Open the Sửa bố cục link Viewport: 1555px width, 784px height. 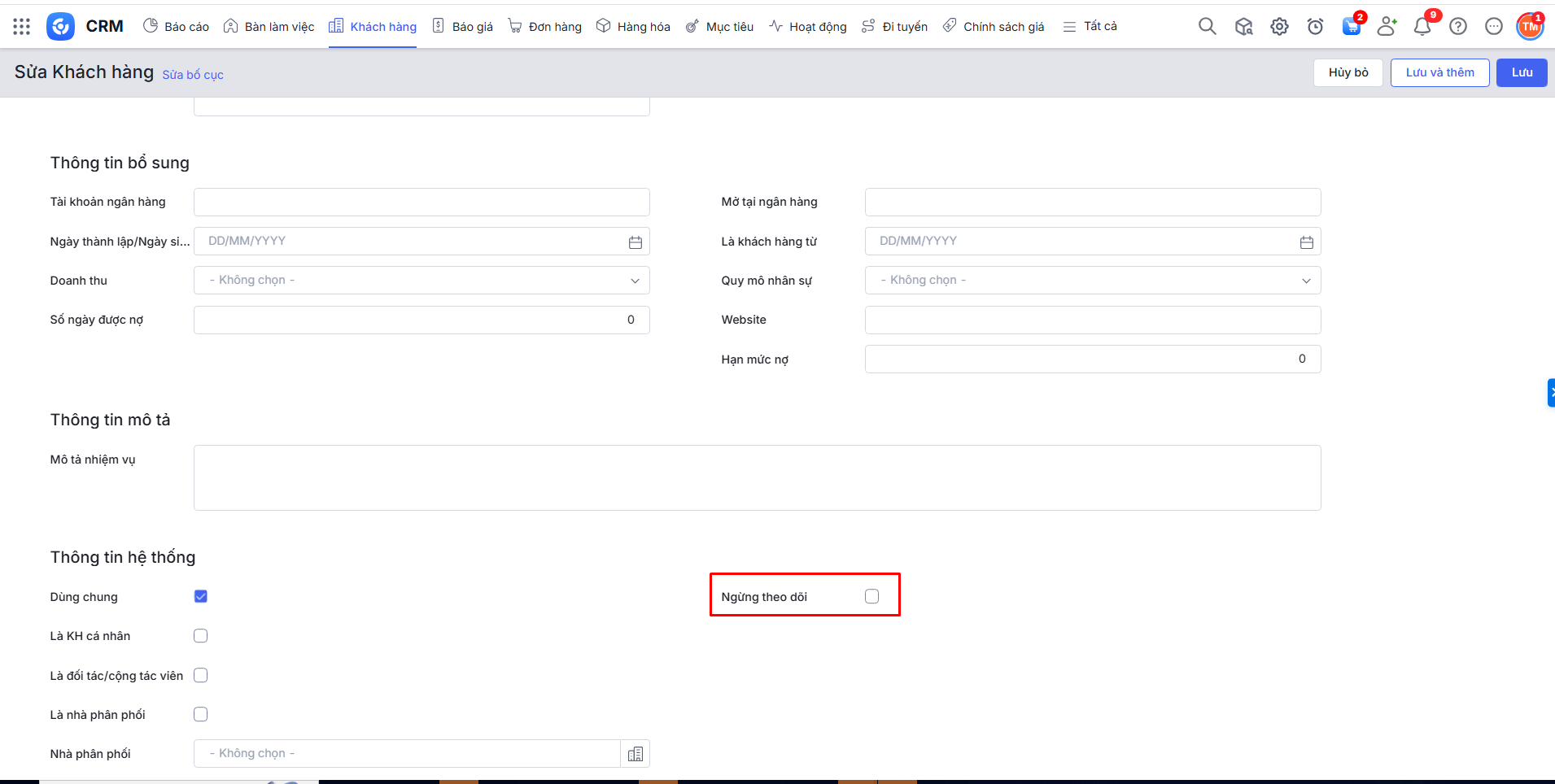[193, 75]
